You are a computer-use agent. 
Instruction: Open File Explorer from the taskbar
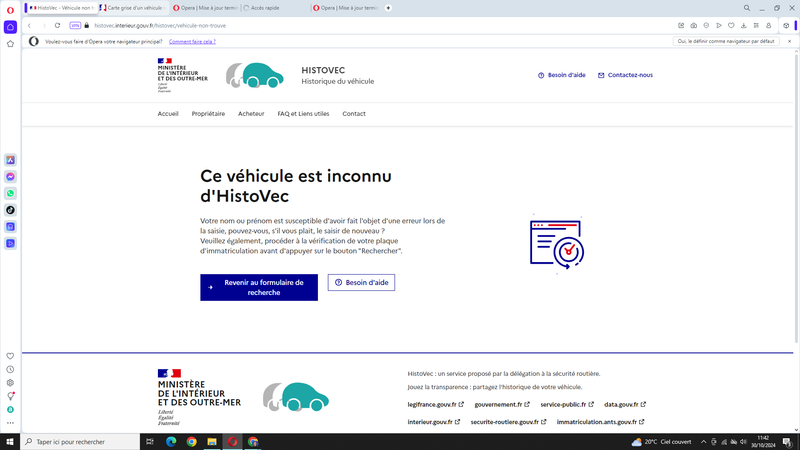click(212, 442)
